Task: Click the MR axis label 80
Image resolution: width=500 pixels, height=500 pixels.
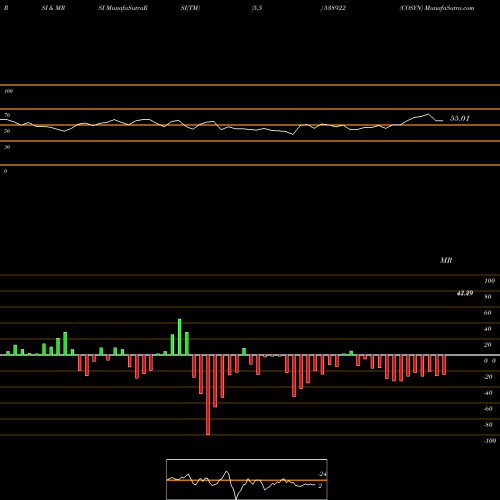Action: (x=488, y=297)
